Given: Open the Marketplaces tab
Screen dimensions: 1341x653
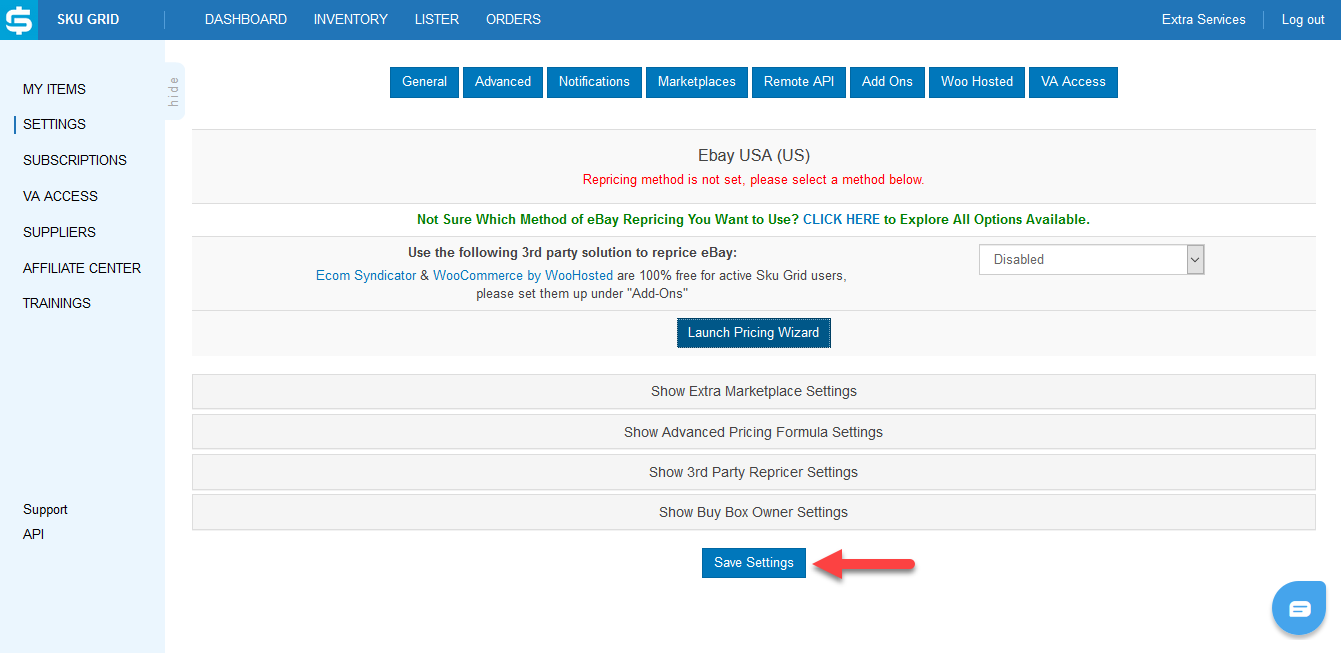Looking at the screenshot, I should point(697,82).
